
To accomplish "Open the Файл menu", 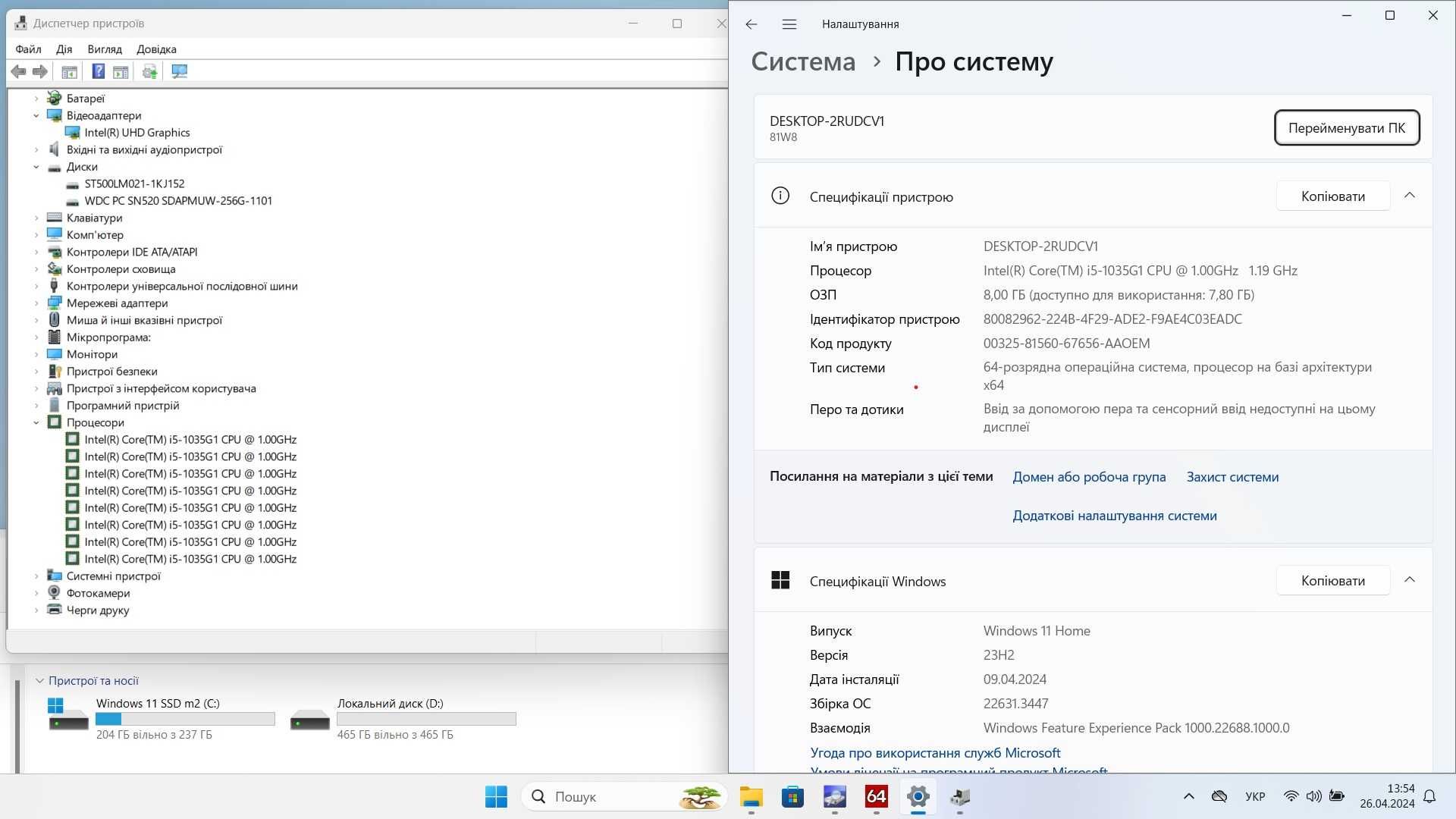I will click(x=28, y=49).
